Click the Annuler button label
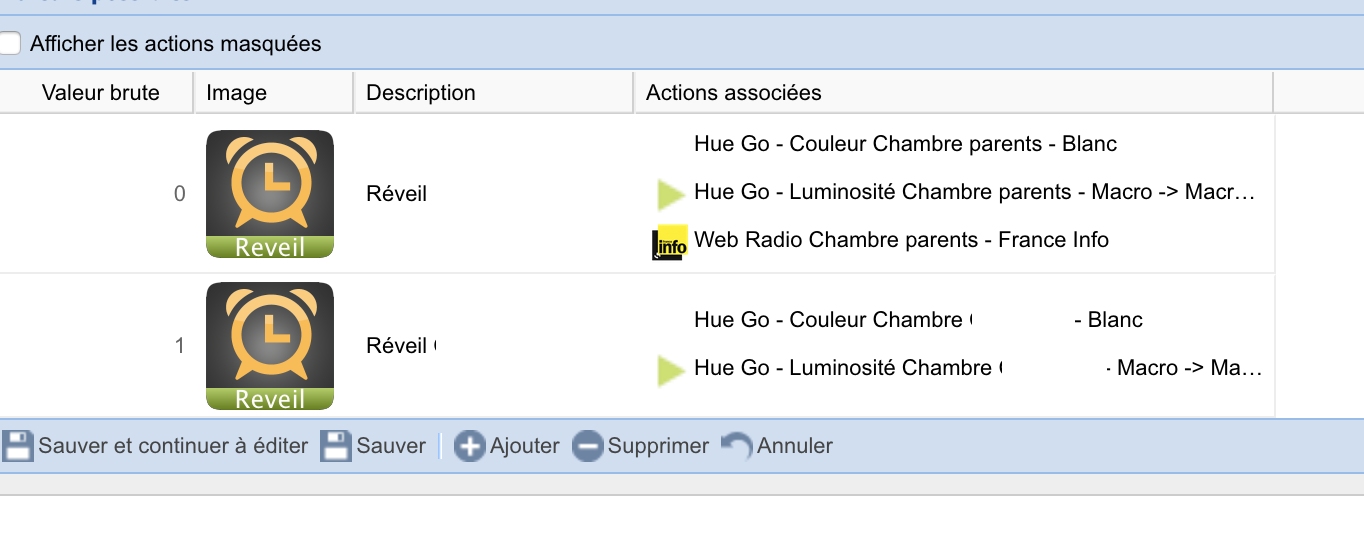Screen dimensions: 1364x556 (x=795, y=446)
